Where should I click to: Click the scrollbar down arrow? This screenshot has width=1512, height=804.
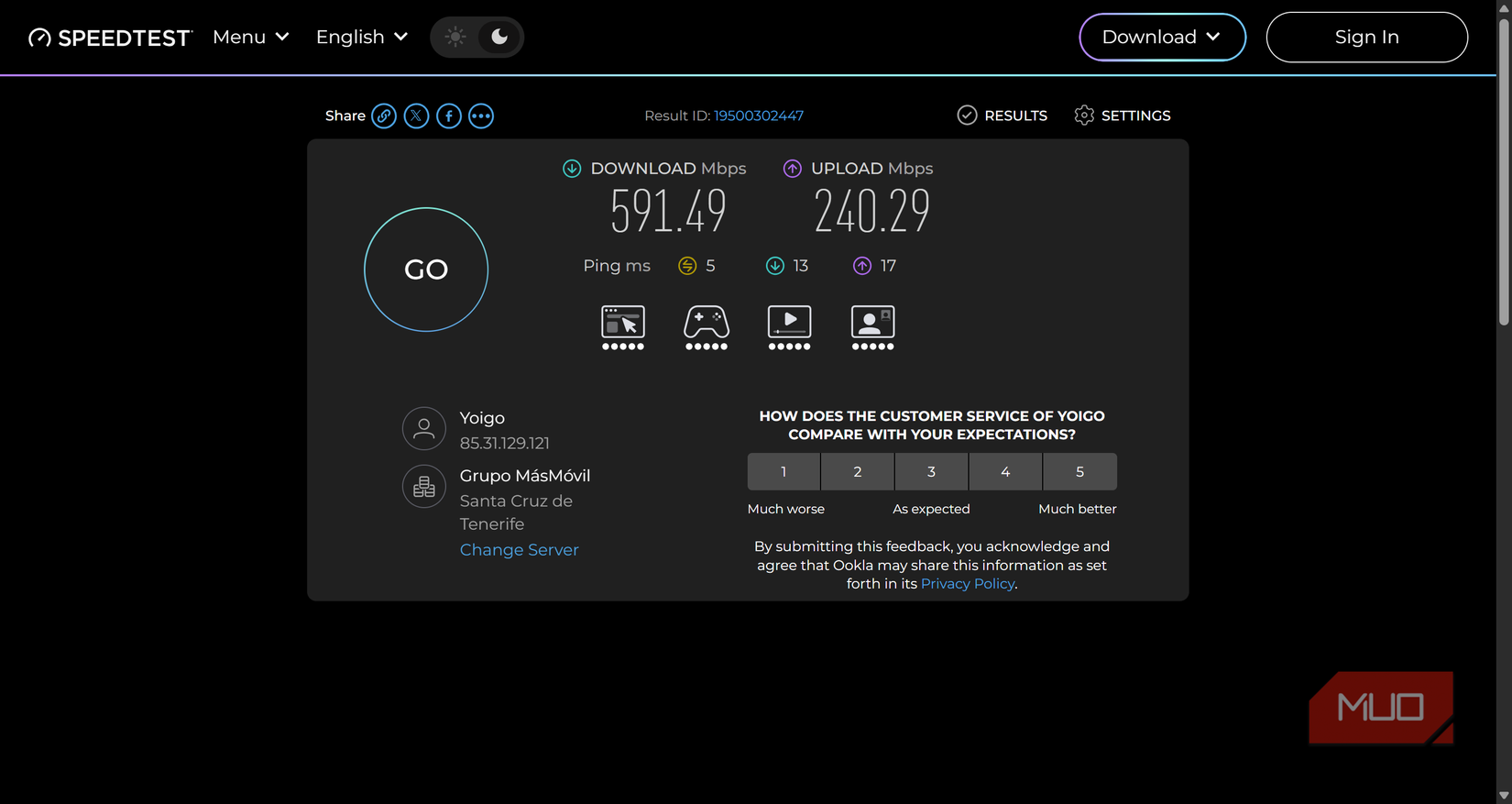pyautogui.click(x=1504, y=796)
